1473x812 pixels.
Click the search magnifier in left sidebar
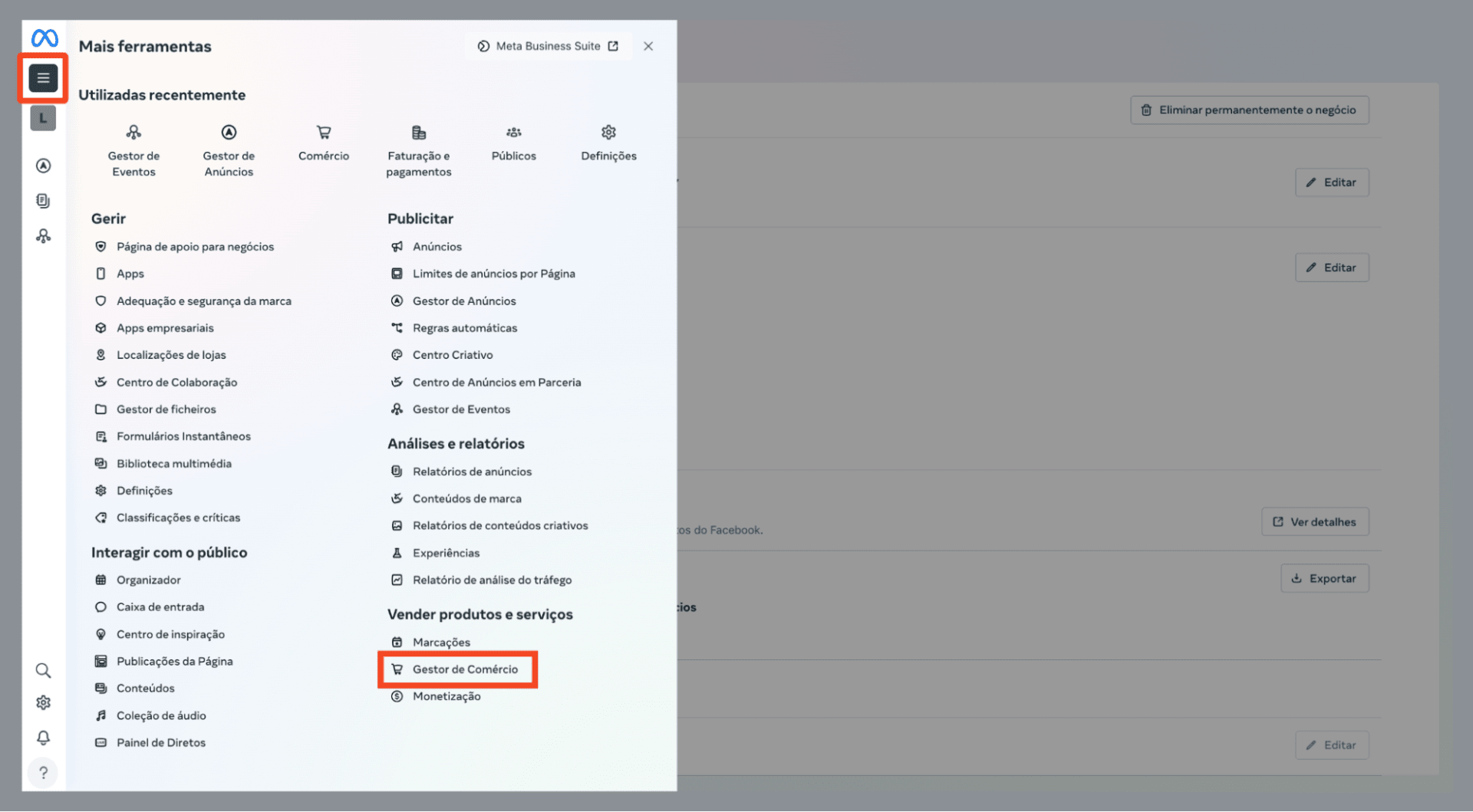point(43,671)
